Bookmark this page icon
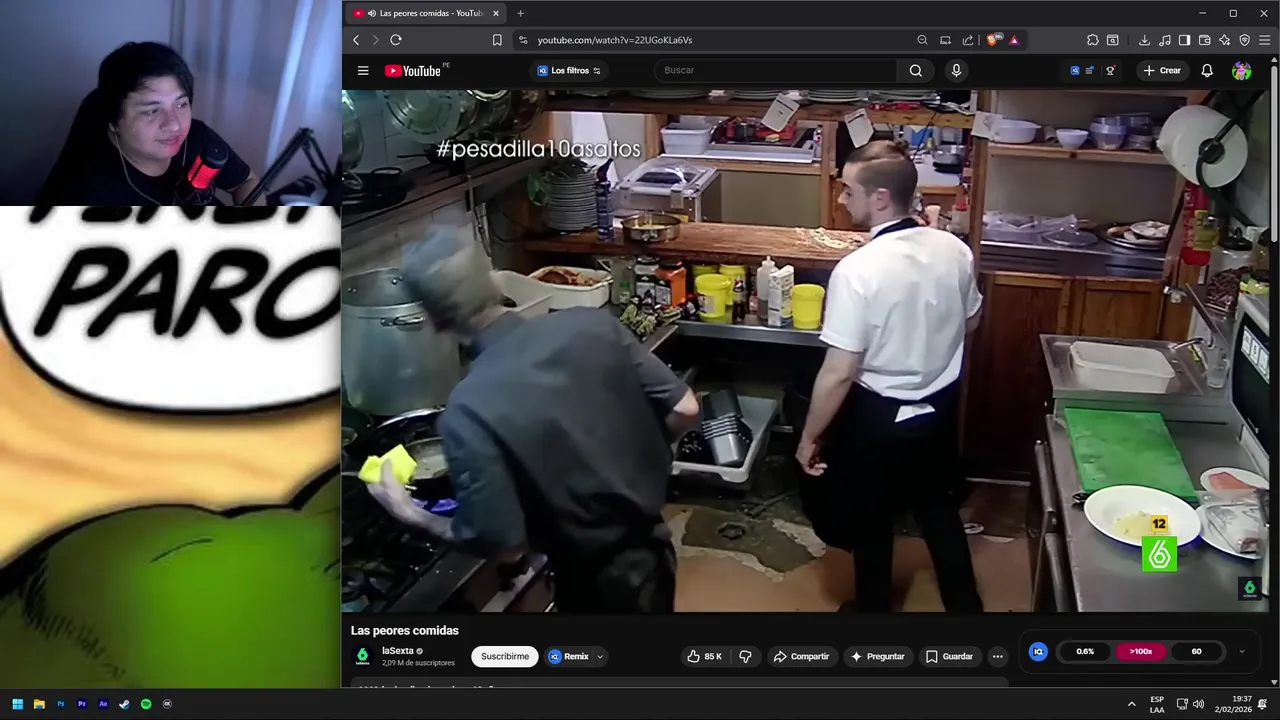The image size is (1280, 720). pos(497,40)
